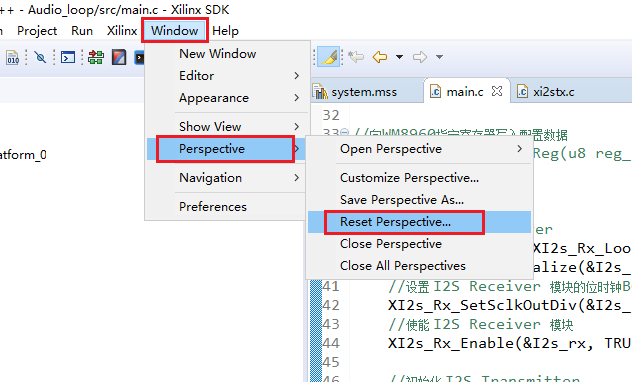Image resolution: width=632 pixels, height=382 pixels.
Task: Click the yellow back navigation arrow
Action: click(380, 57)
